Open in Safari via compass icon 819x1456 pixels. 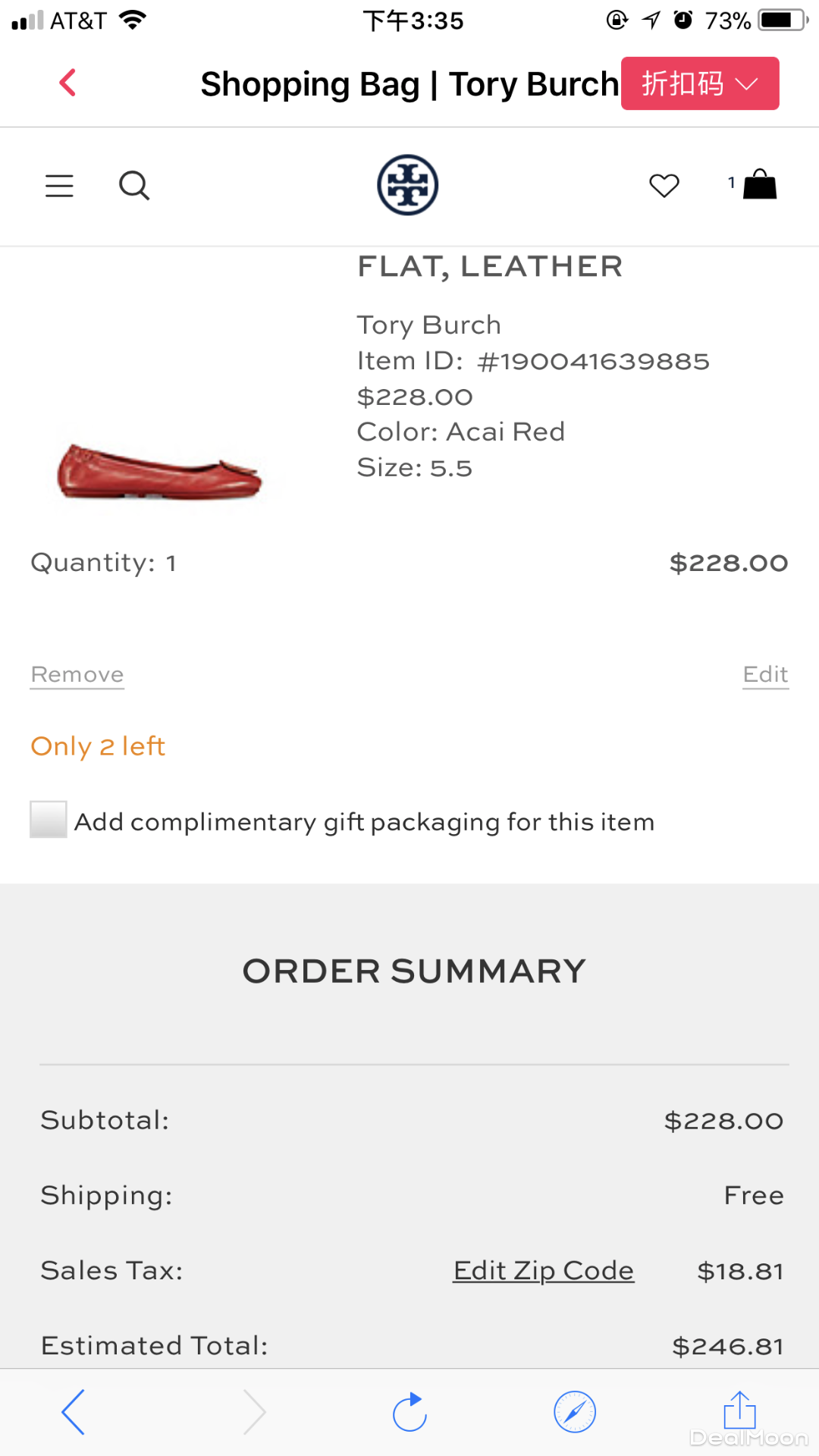click(x=575, y=1412)
